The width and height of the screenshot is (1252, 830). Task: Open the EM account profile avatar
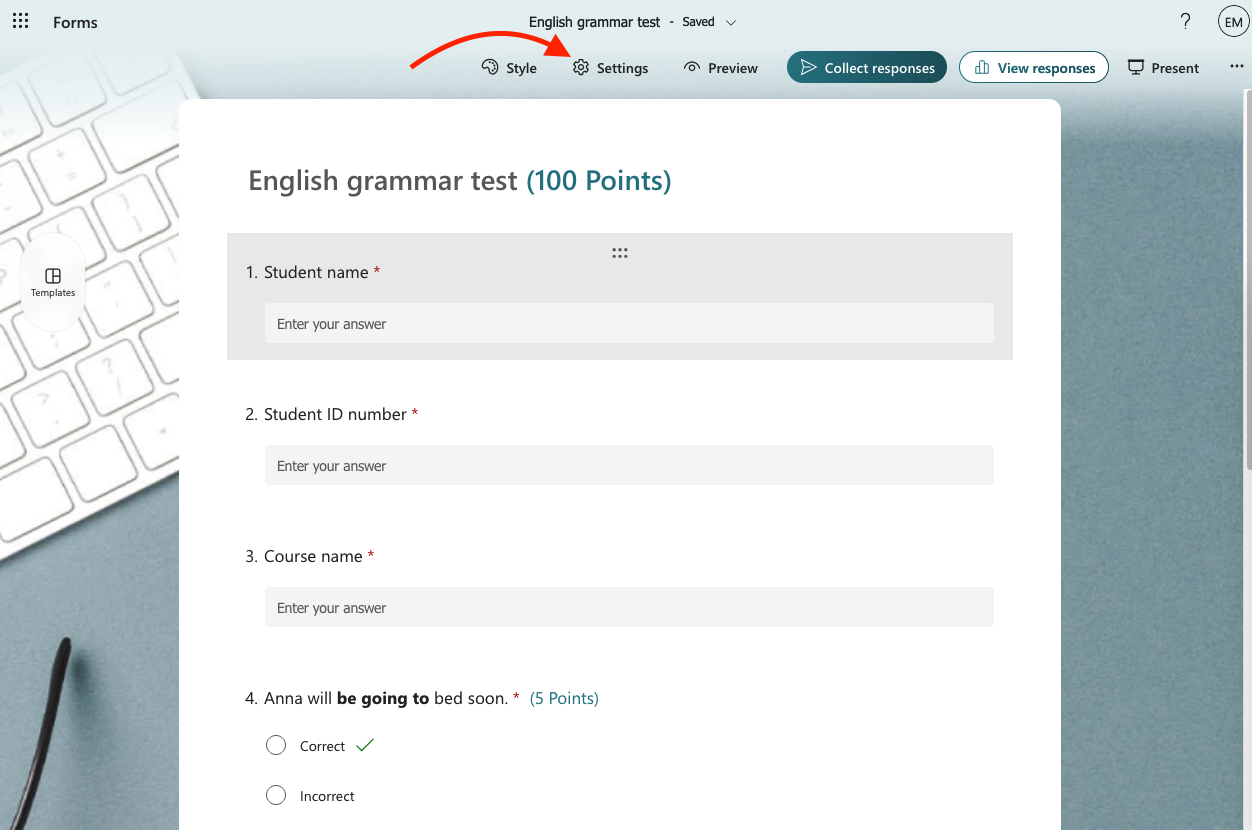click(x=1233, y=22)
